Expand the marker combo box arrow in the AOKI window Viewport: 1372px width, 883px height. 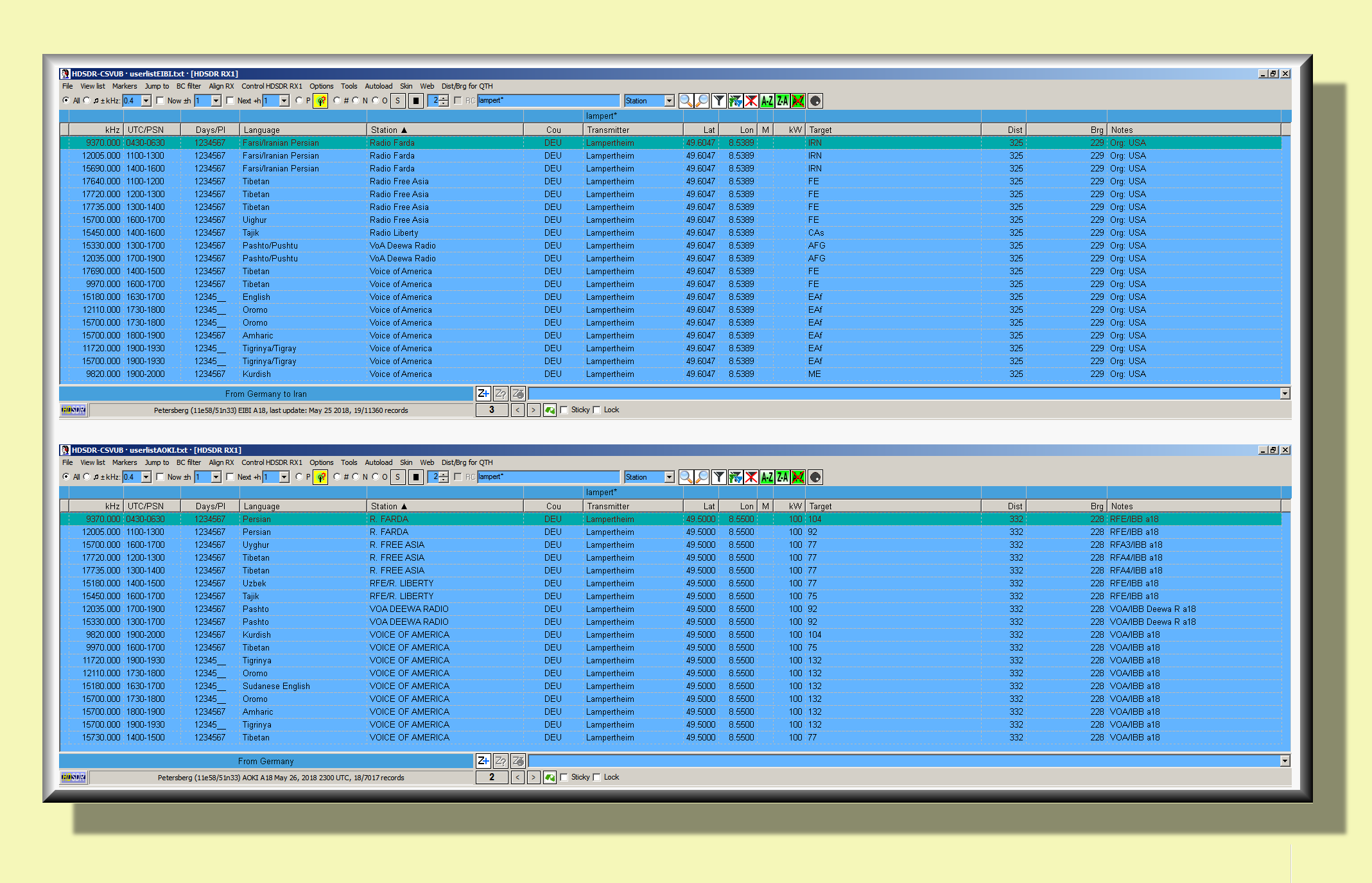point(1285,761)
